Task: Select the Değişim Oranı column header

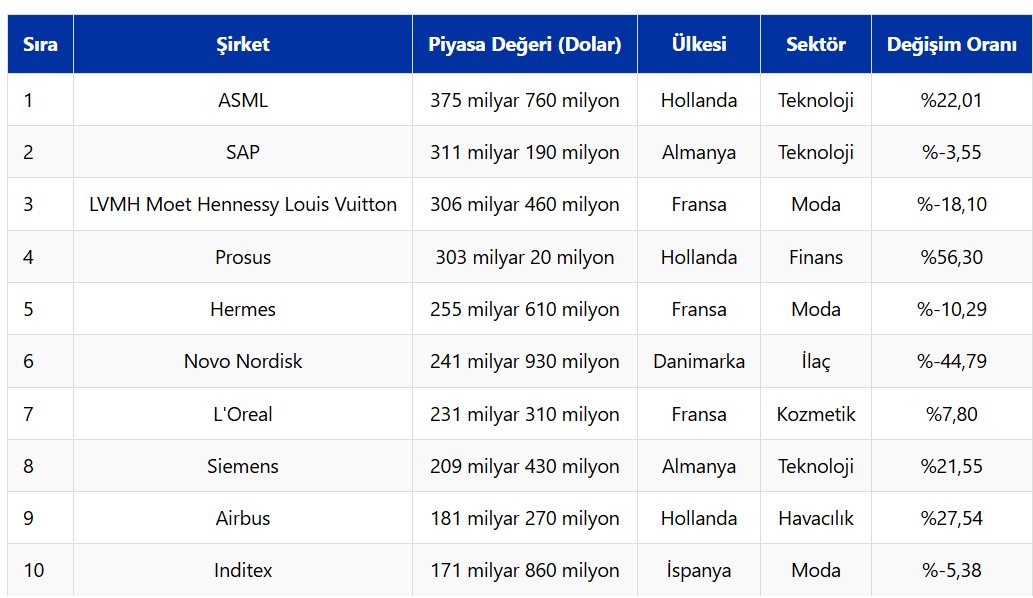Action: point(951,44)
